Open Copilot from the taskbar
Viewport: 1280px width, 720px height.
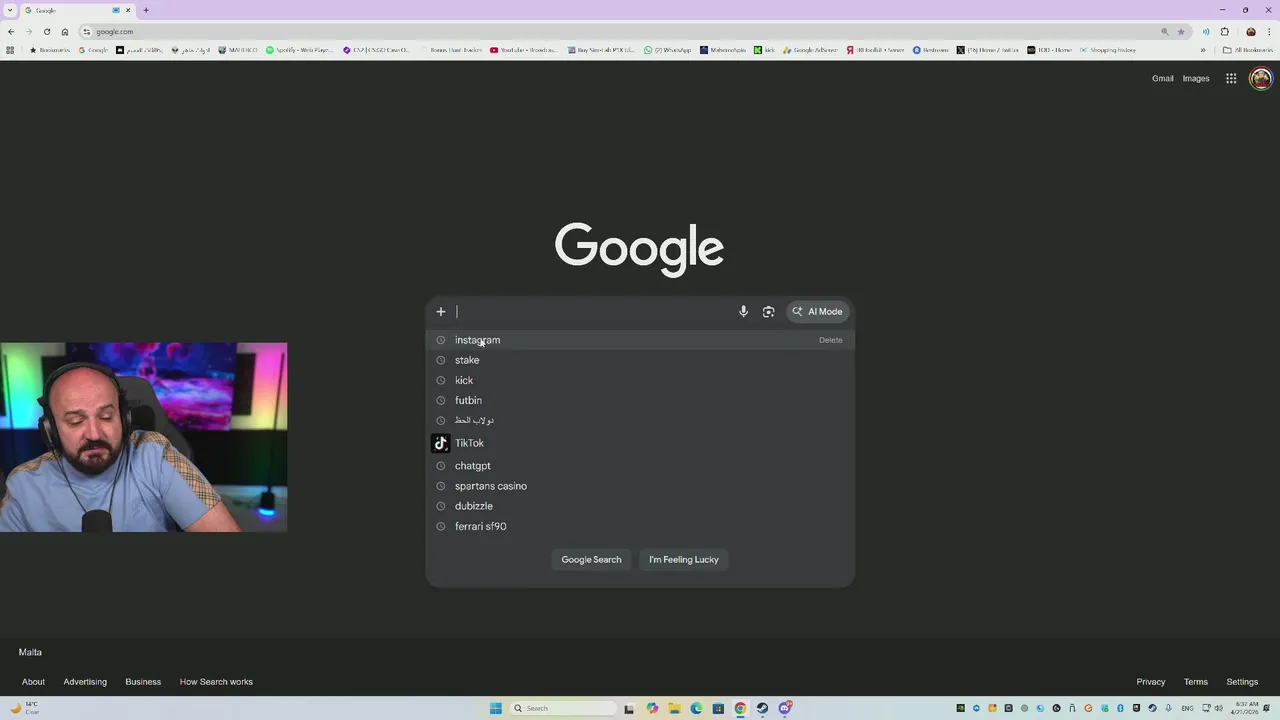[x=652, y=708]
